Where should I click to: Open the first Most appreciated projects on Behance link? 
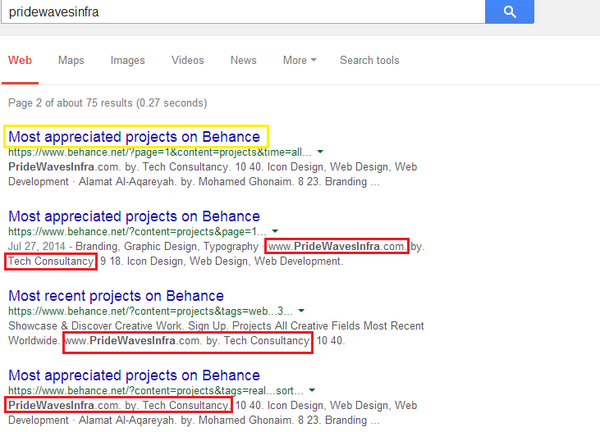coord(134,137)
